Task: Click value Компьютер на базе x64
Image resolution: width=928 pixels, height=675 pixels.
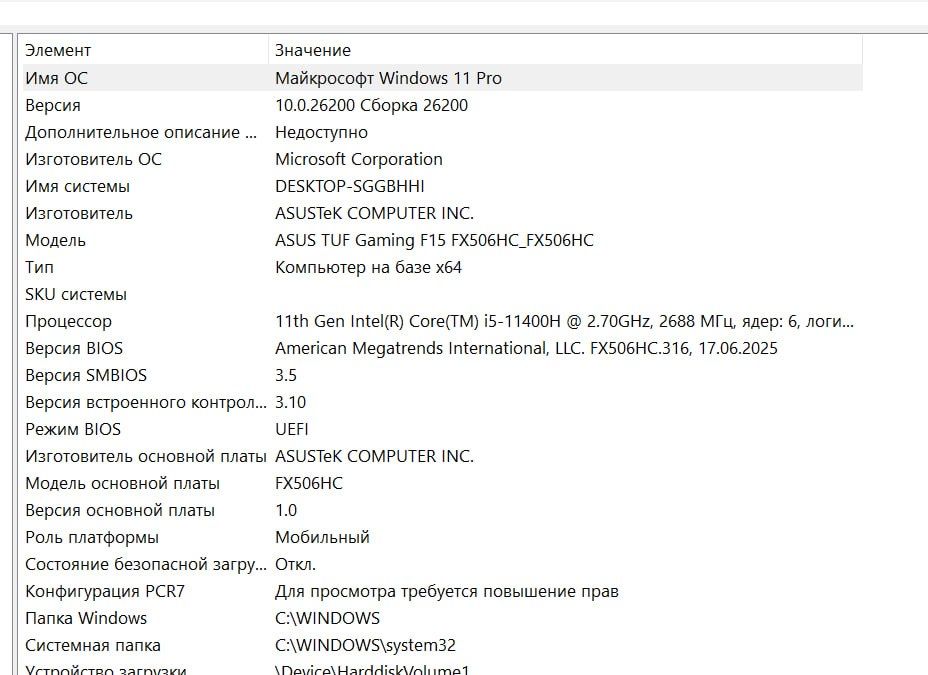Action: coord(368,267)
